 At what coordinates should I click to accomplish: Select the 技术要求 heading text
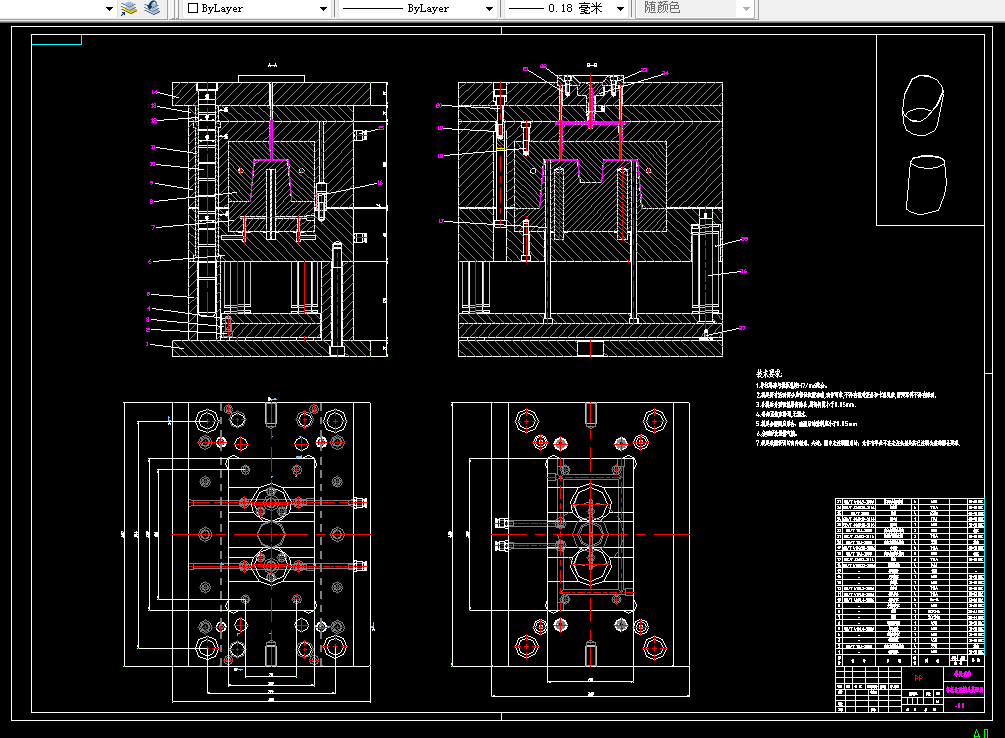point(769,373)
